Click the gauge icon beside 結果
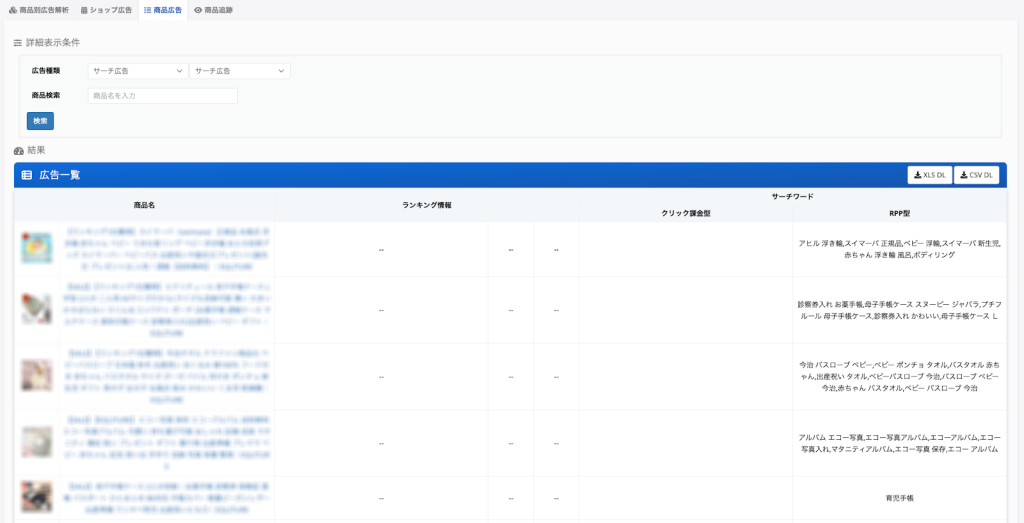 point(18,150)
